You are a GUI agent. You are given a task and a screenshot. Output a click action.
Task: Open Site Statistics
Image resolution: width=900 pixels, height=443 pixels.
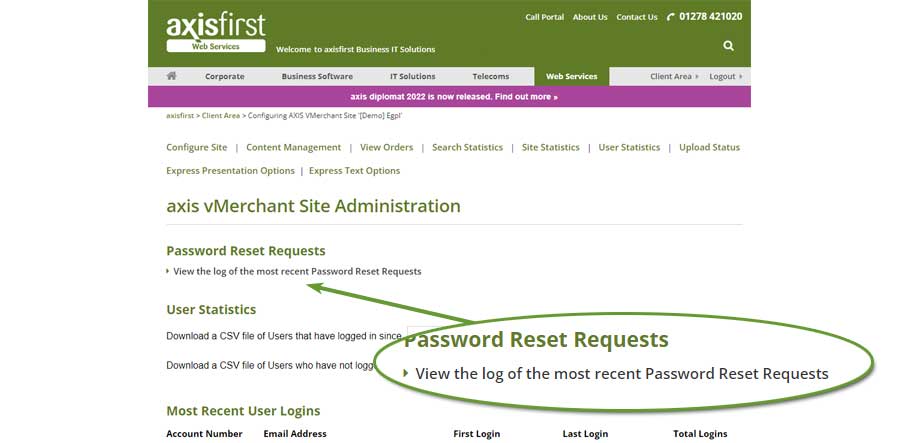pos(550,147)
